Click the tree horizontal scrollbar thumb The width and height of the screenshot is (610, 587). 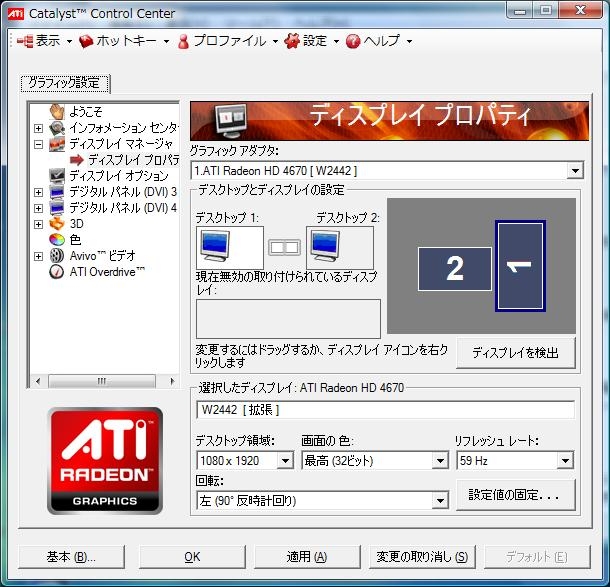[102, 381]
